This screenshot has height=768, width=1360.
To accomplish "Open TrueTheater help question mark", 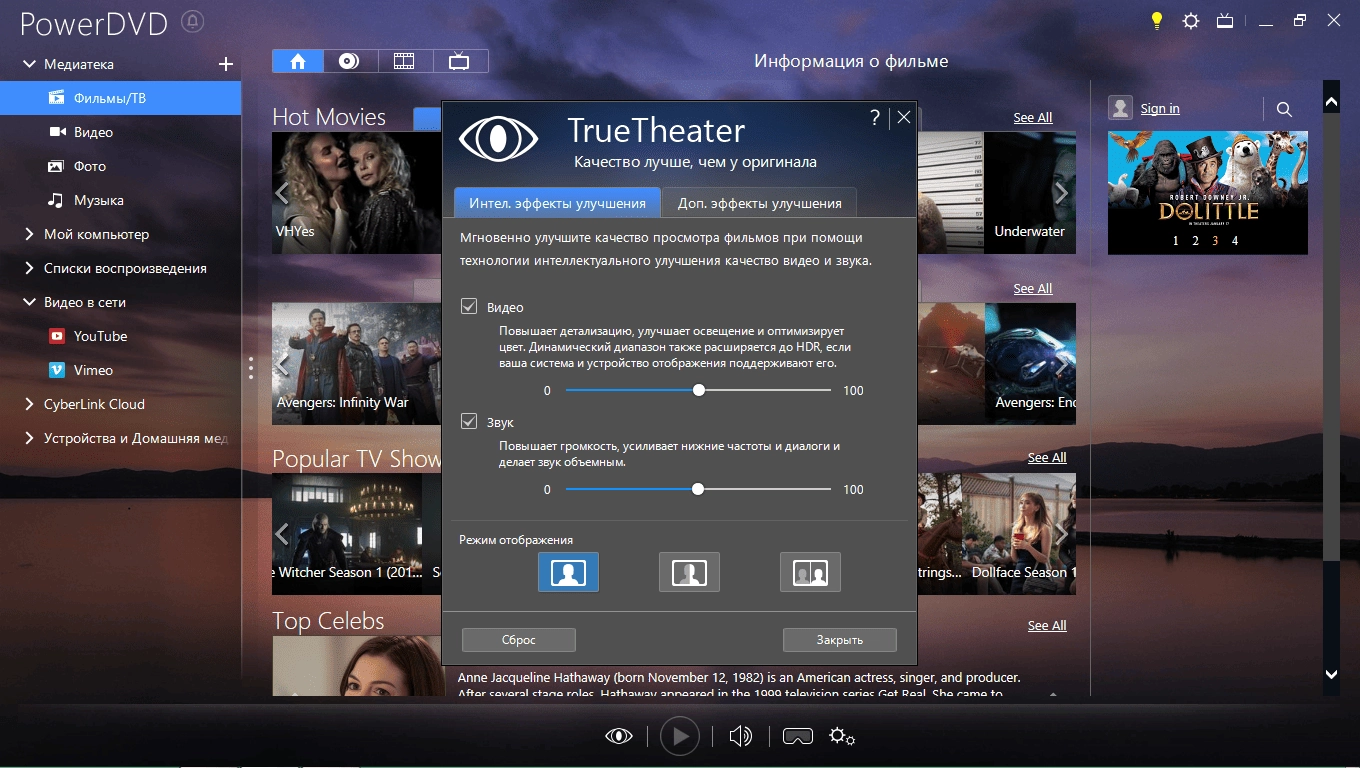I will (875, 117).
